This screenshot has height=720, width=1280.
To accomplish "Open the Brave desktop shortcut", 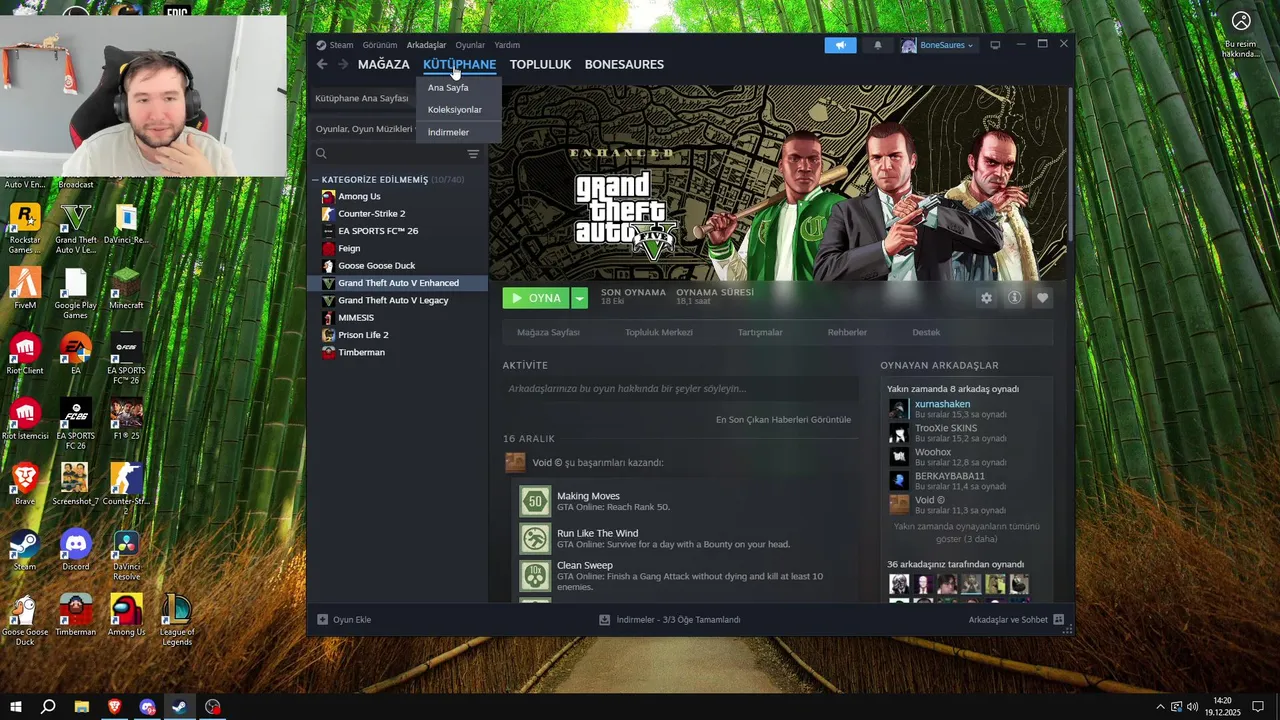I will click(25, 484).
